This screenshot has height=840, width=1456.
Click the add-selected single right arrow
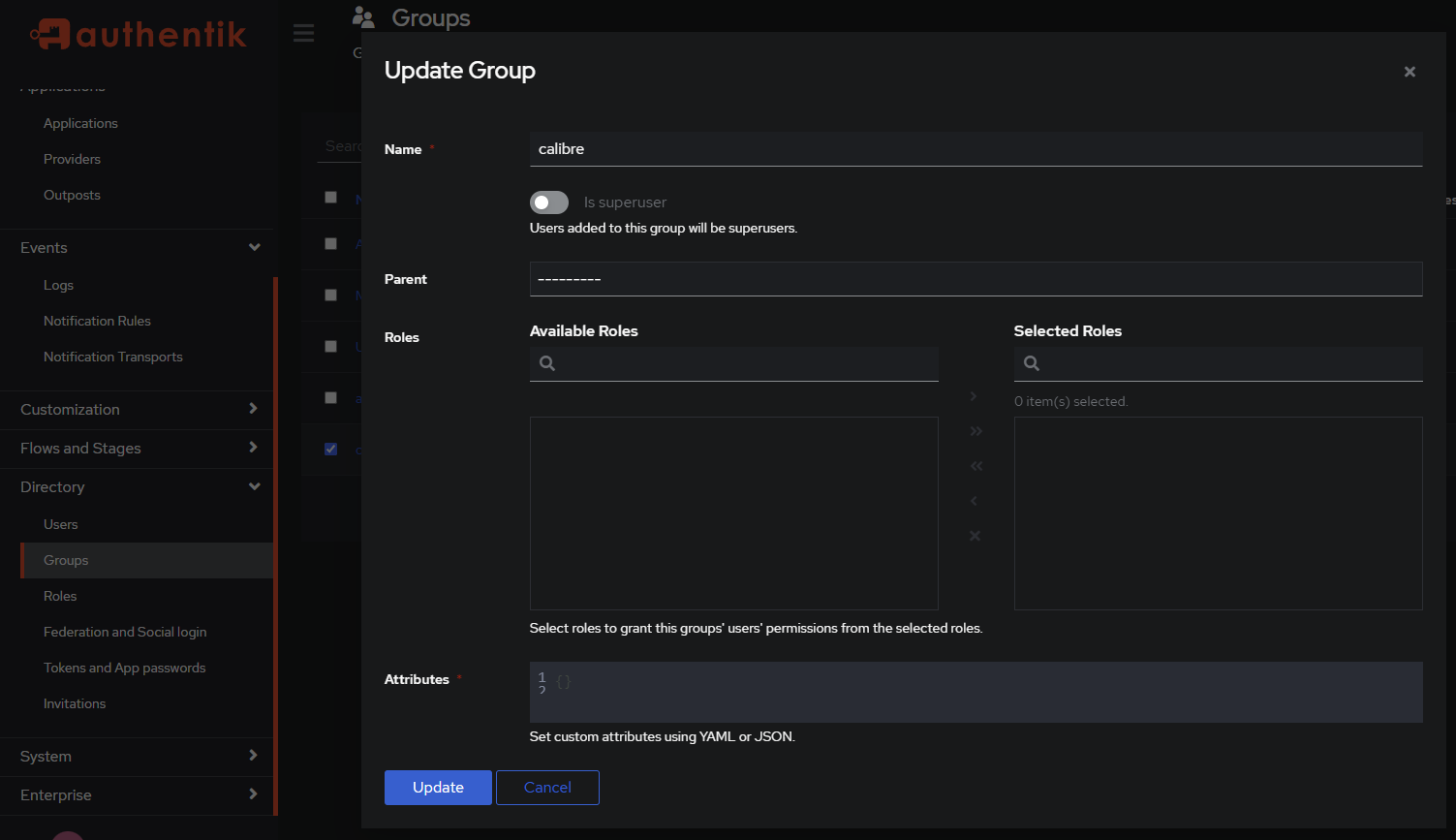tap(974, 396)
